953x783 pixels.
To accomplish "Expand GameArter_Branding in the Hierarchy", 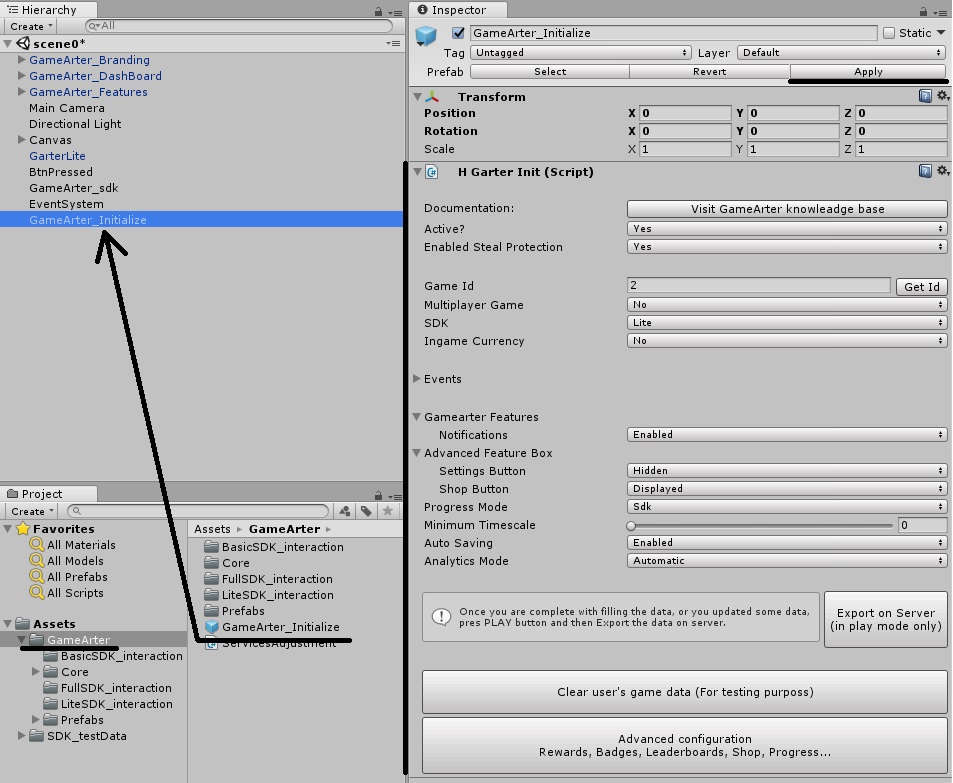I will [x=22, y=60].
